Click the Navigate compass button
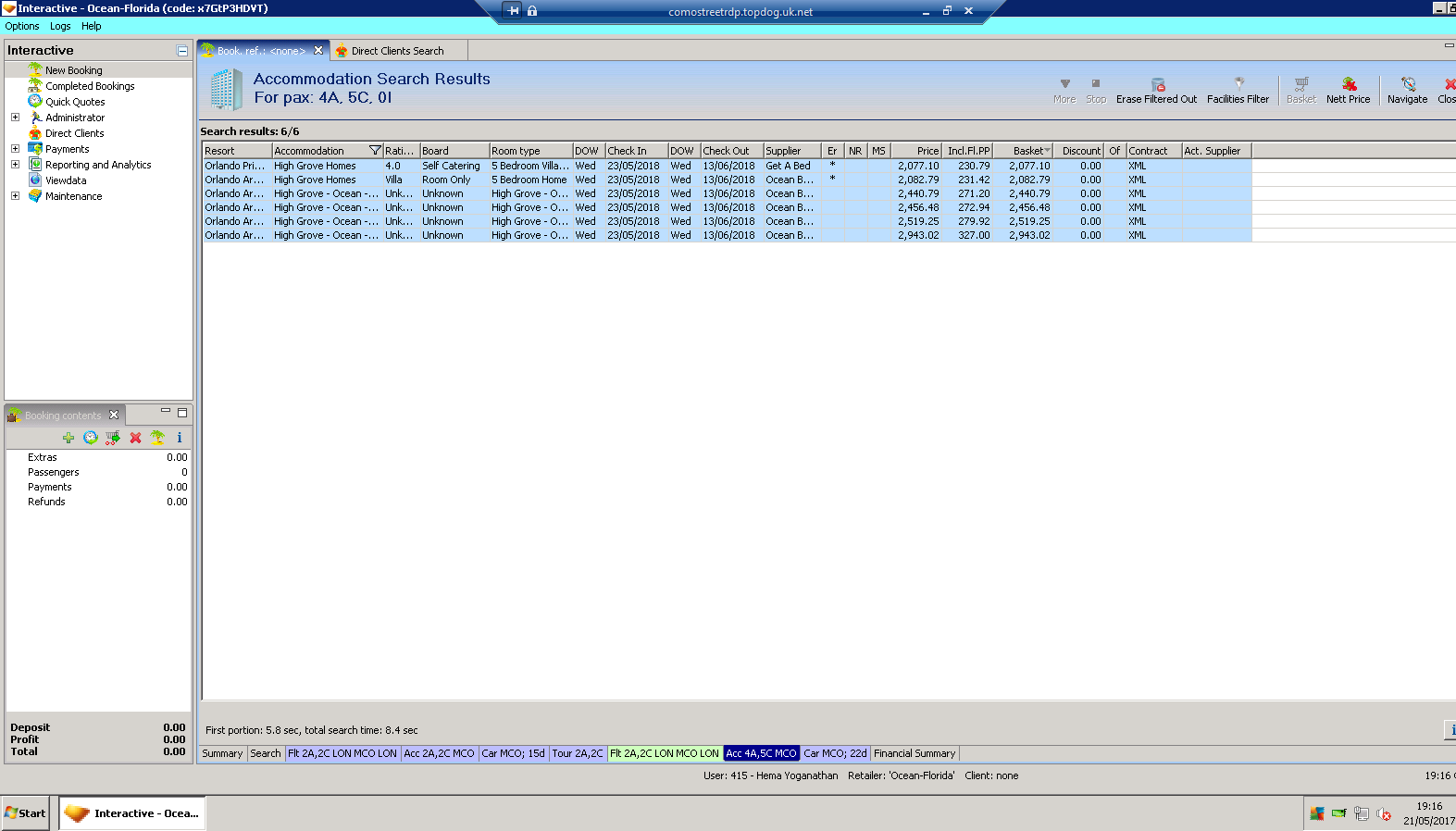 pyautogui.click(x=1407, y=90)
